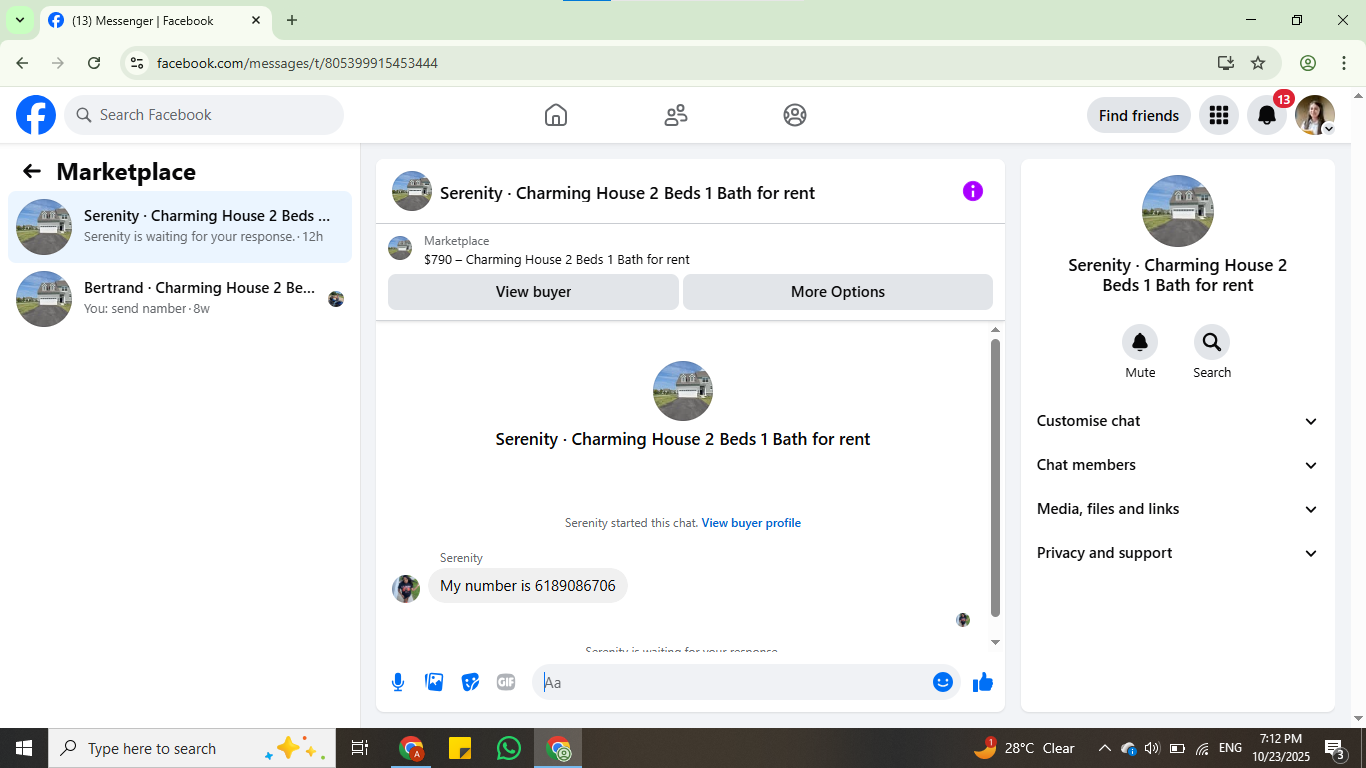Click the chat header title
Viewport: 1366px width, 768px height.
tap(627, 193)
